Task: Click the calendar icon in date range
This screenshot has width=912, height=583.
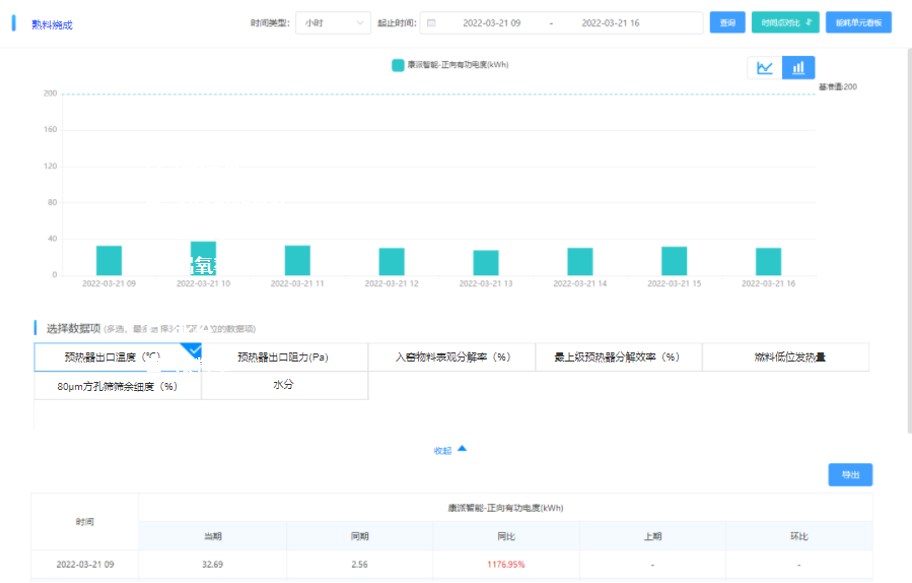Action: pyautogui.click(x=431, y=23)
